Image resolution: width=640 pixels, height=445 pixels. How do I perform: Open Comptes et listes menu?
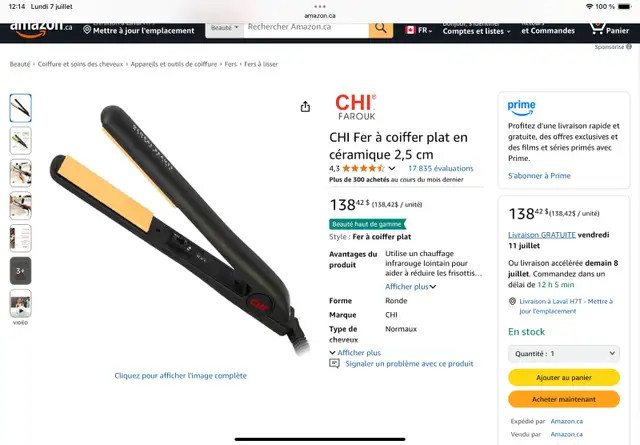tap(476, 29)
